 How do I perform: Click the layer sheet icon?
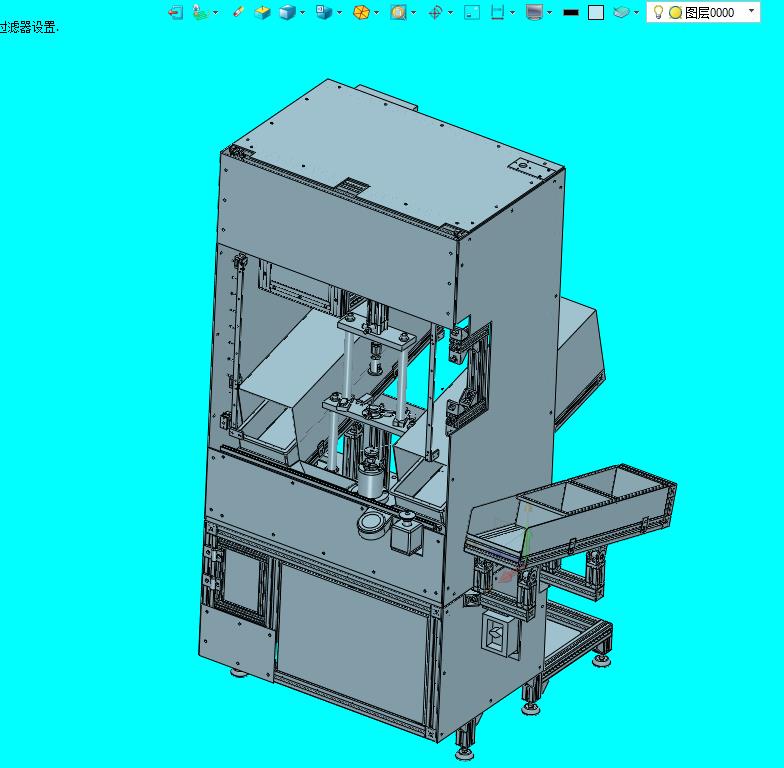pyautogui.click(x=621, y=12)
